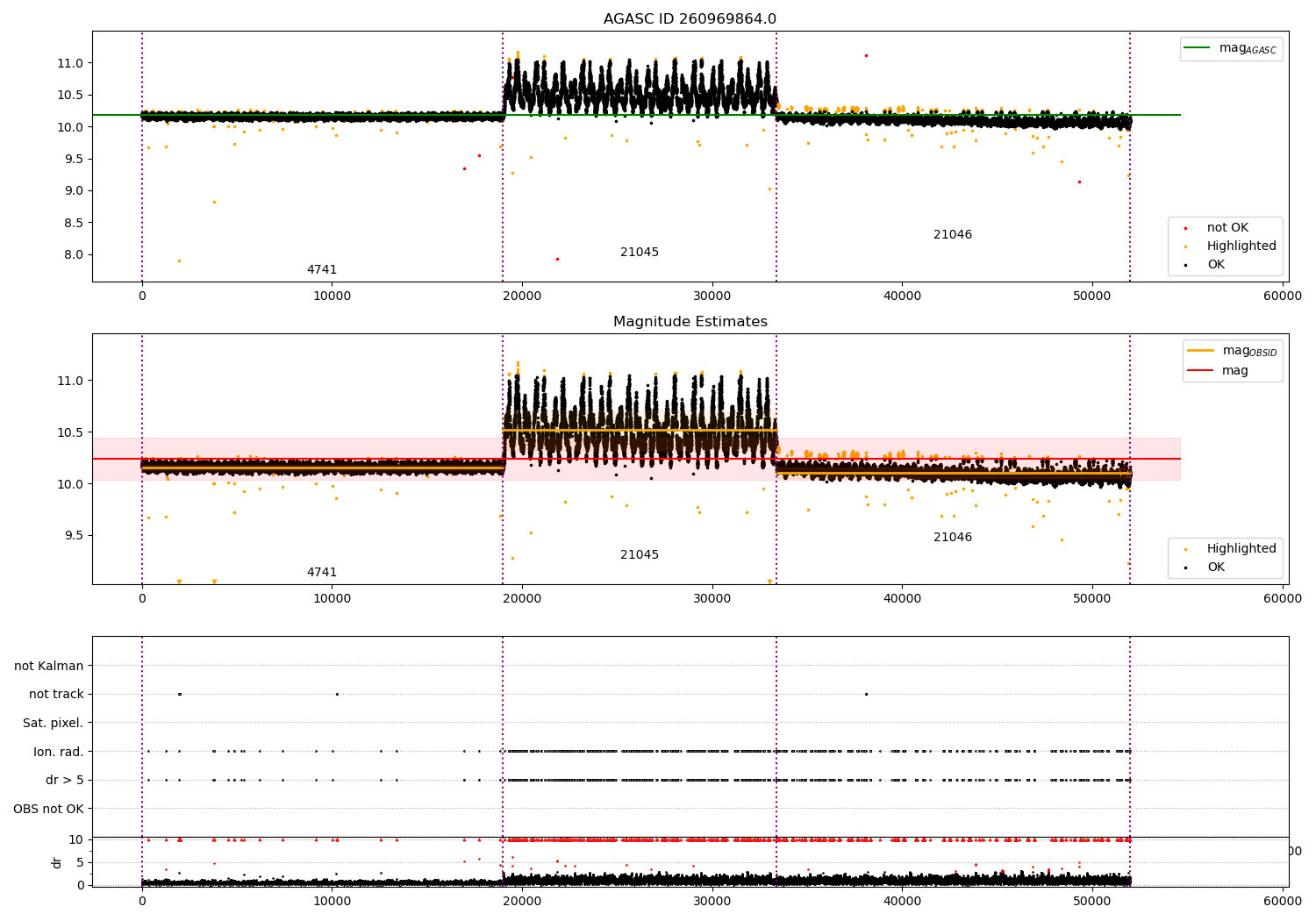This screenshot has width=1316, height=921.
Task: Select 'Highlighted' in the AGASC plot legend
Action: [x=1241, y=246]
